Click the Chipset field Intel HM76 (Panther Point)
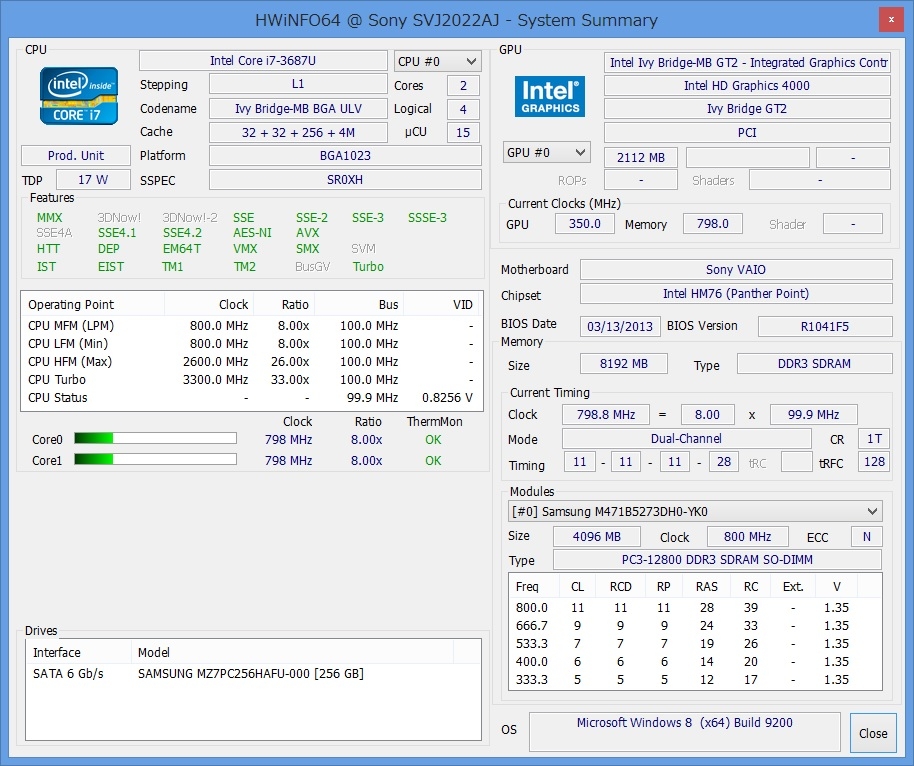Screen dimensions: 914x766 (736, 294)
